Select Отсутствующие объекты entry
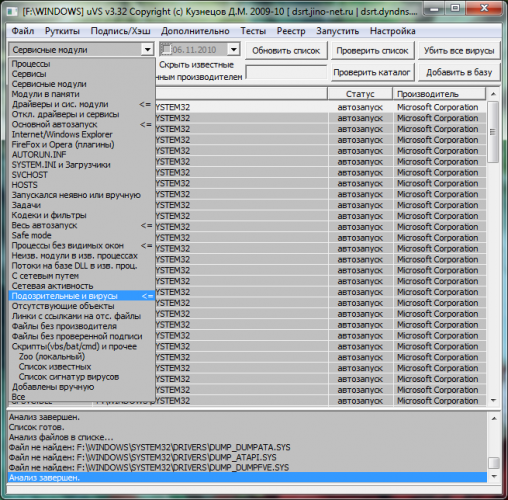 coord(82,306)
